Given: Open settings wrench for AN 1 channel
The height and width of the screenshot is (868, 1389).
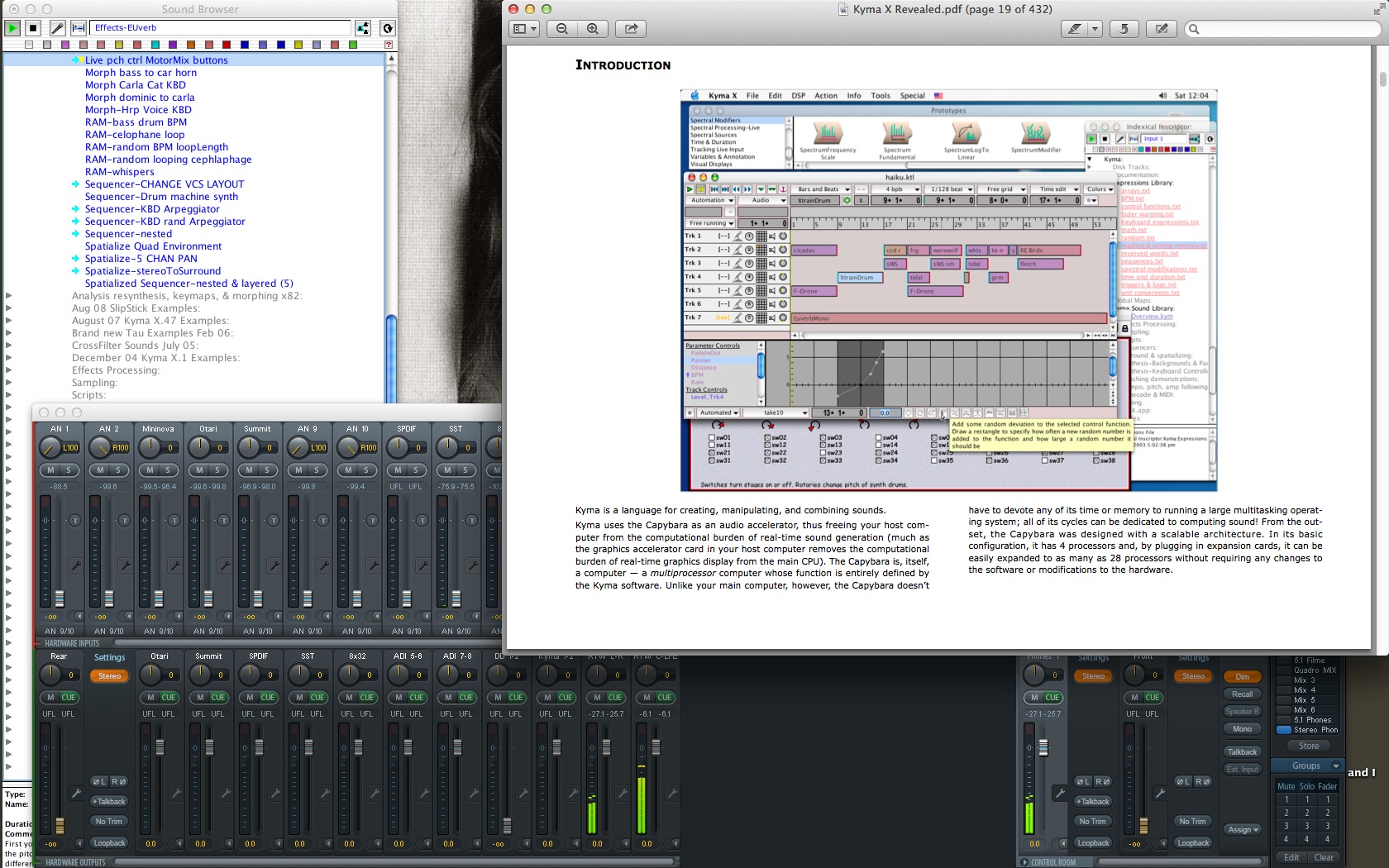Looking at the screenshot, I should (75, 566).
